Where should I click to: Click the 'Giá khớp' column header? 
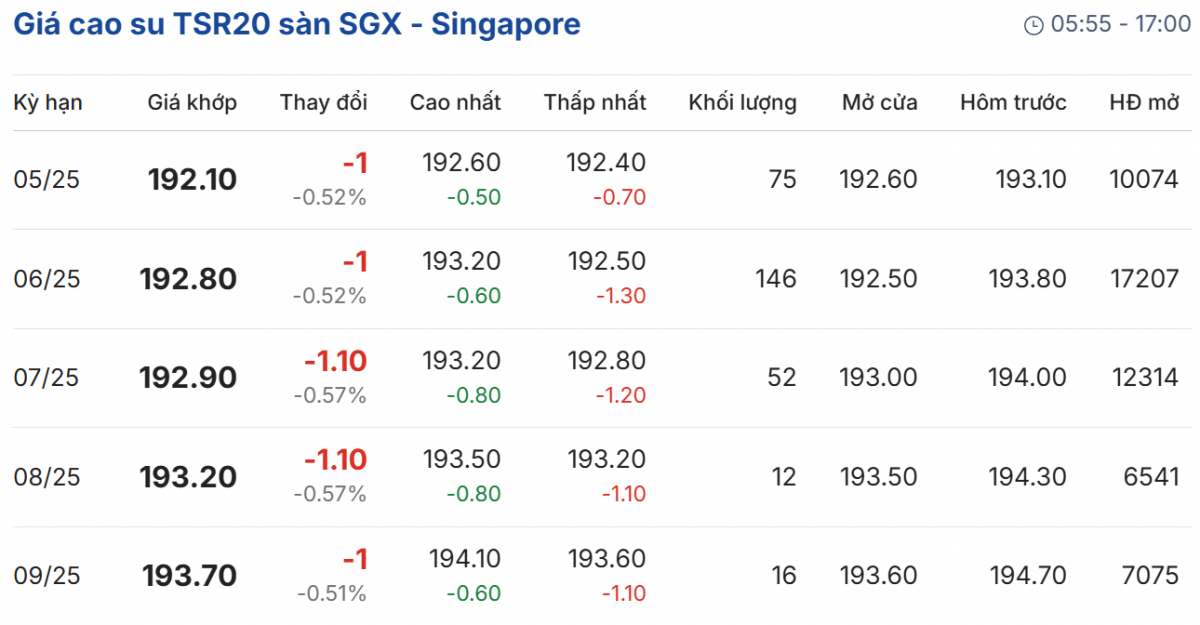pyautogui.click(x=192, y=102)
